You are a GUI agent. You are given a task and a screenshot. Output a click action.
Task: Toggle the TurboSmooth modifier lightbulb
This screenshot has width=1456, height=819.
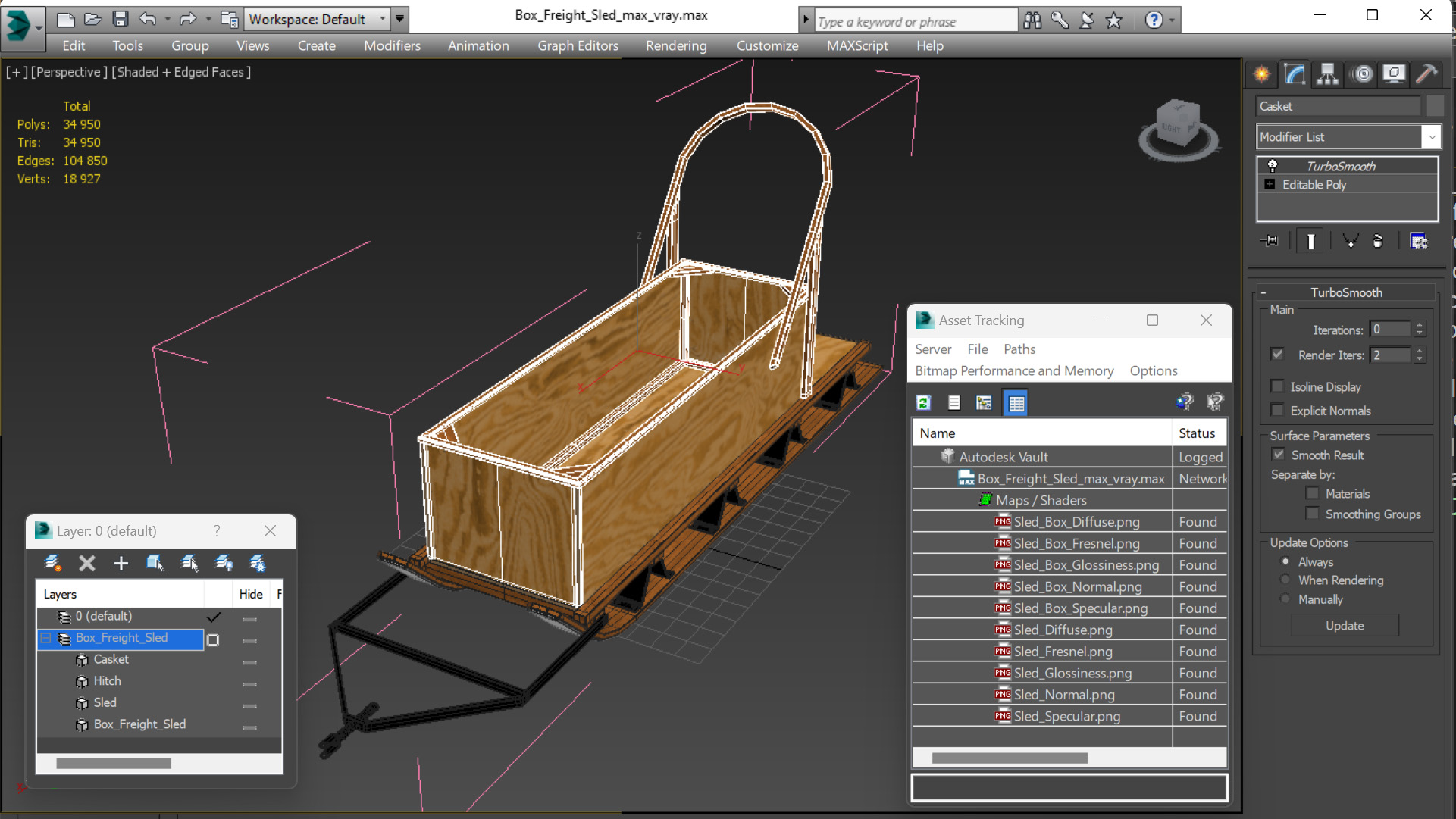tap(1273, 166)
